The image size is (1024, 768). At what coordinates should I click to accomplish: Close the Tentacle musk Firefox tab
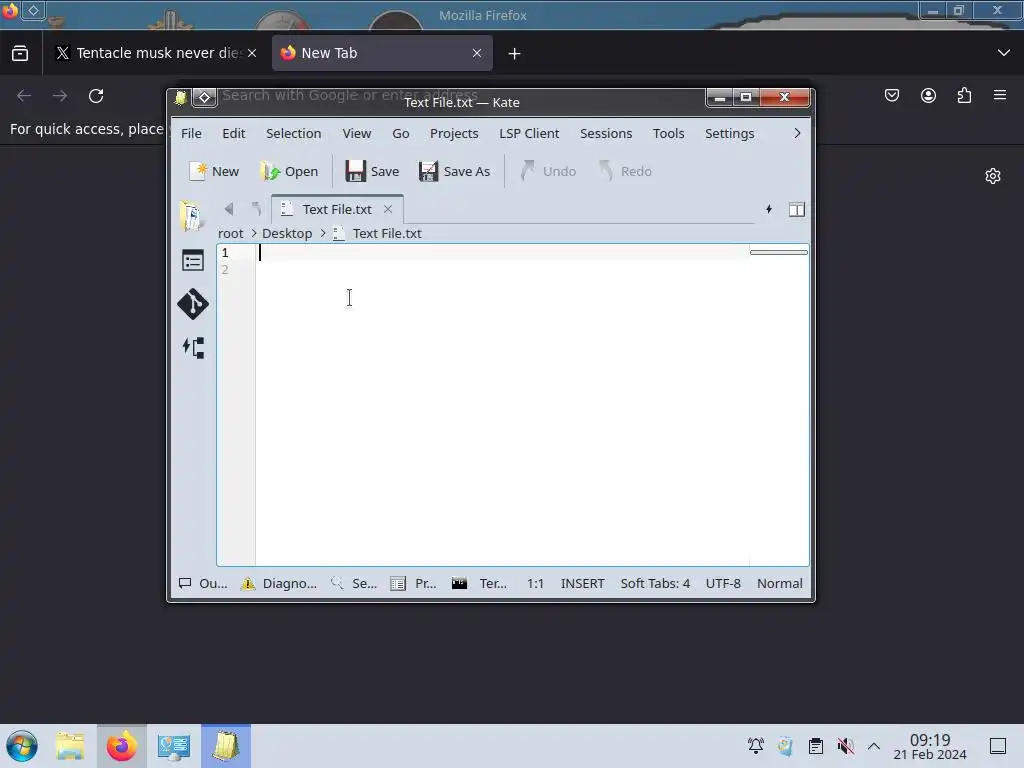point(252,53)
